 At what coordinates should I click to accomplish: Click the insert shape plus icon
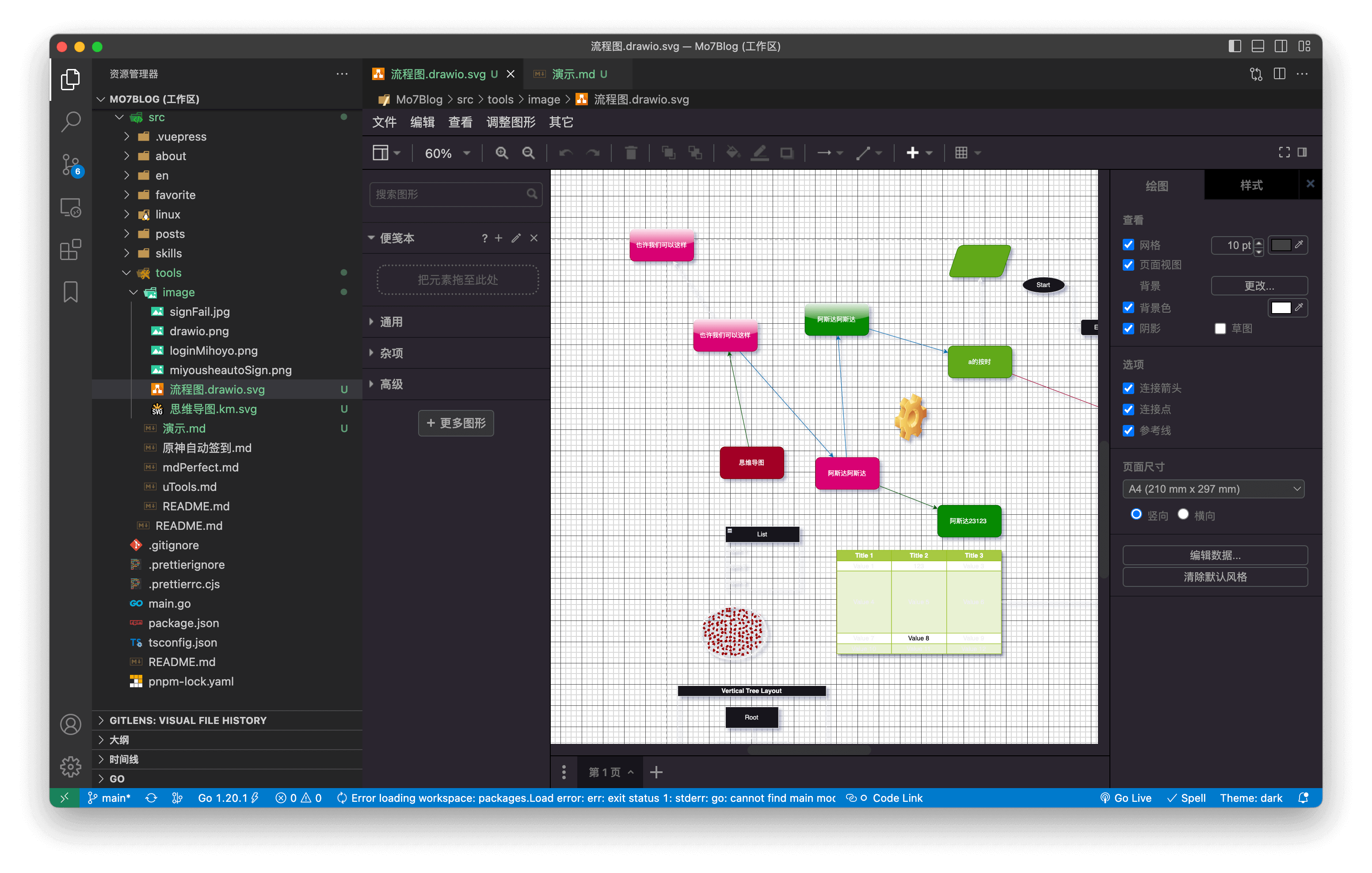coord(912,153)
